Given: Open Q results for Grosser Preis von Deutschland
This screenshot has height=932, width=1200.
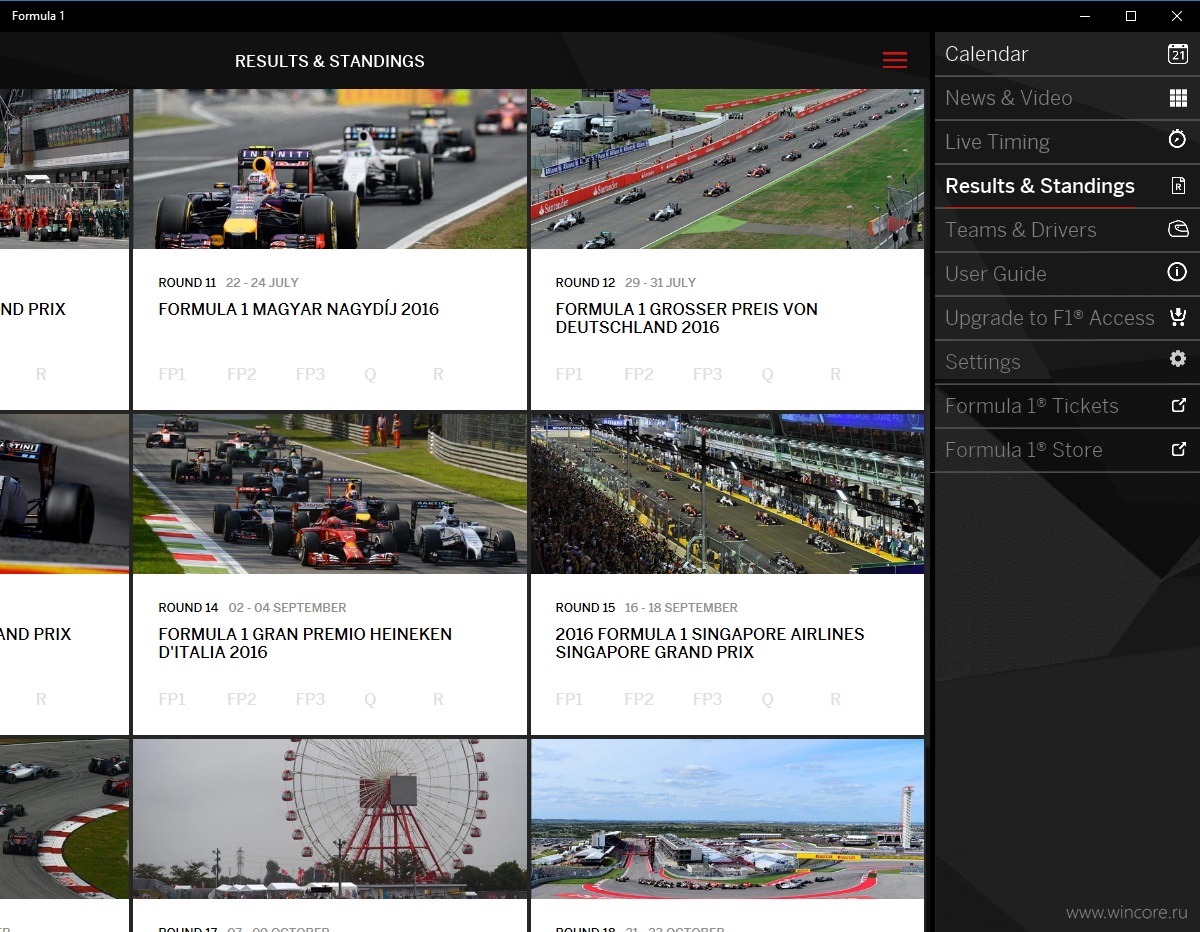Looking at the screenshot, I should click(x=767, y=374).
